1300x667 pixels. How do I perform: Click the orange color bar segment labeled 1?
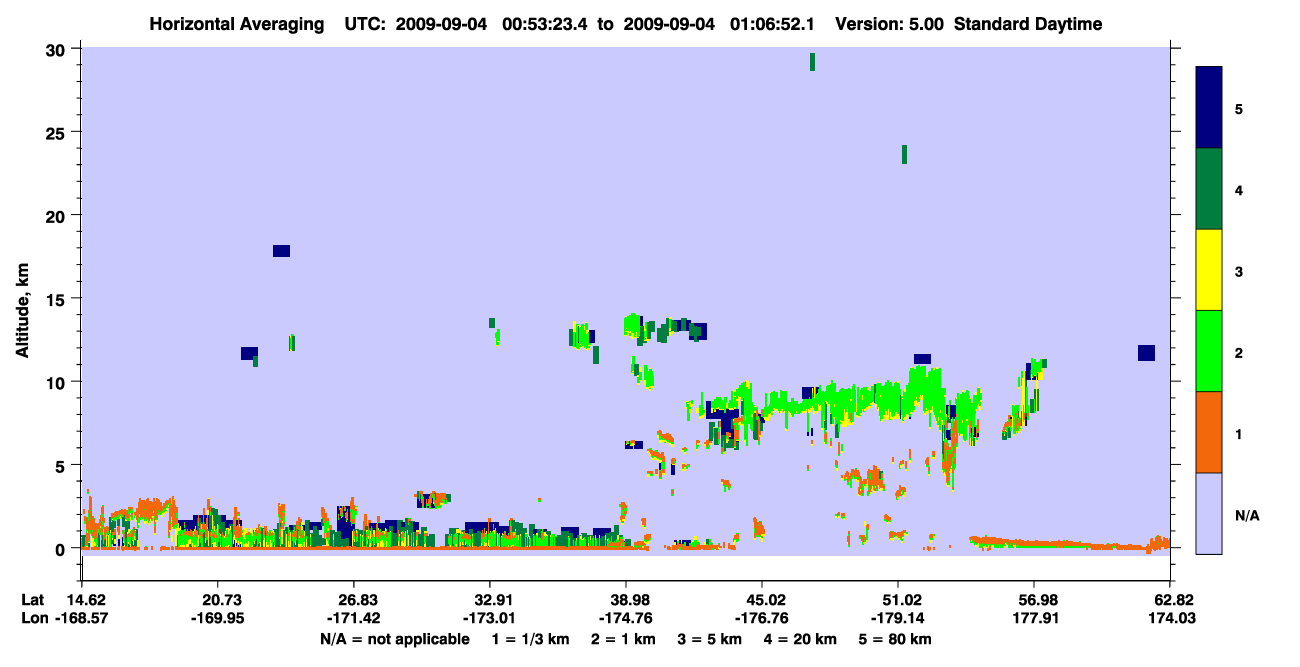pos(1209,432)
